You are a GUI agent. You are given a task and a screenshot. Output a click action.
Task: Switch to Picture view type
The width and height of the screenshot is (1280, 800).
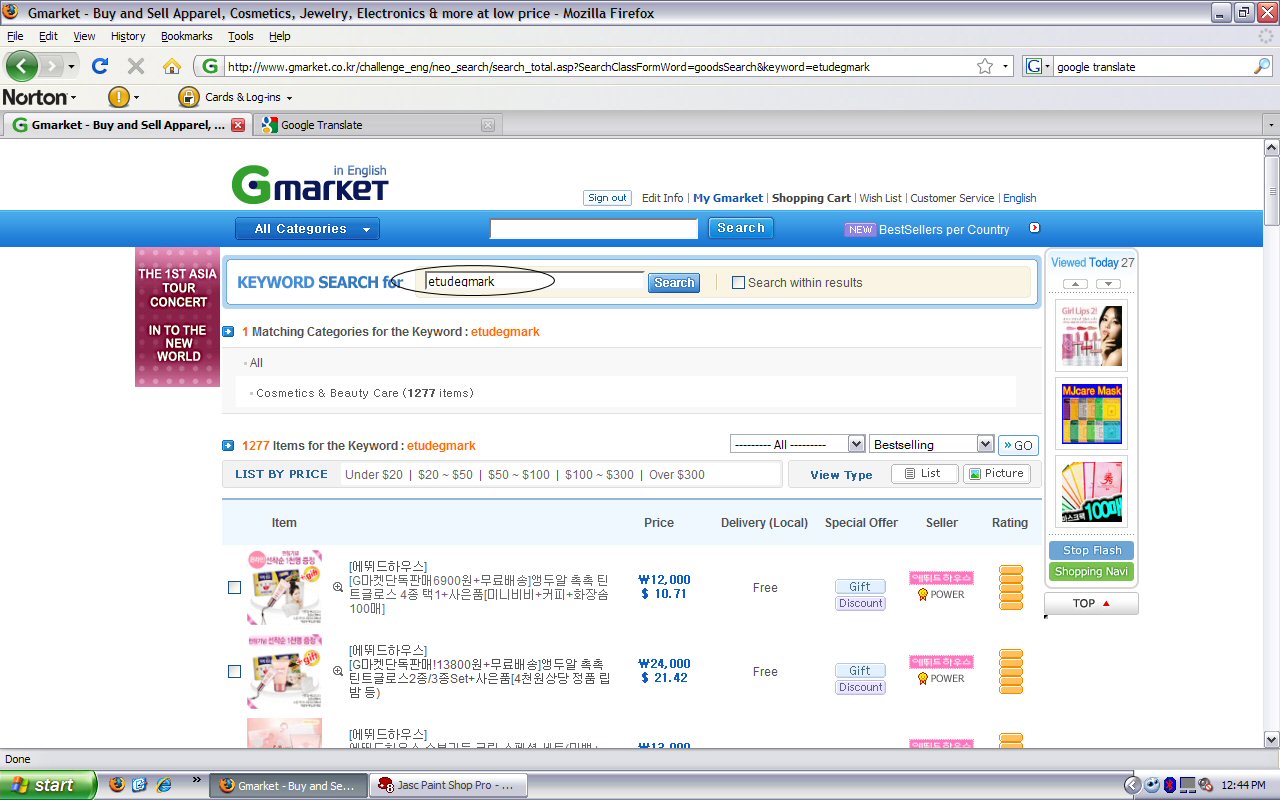[x=996, y=474]
